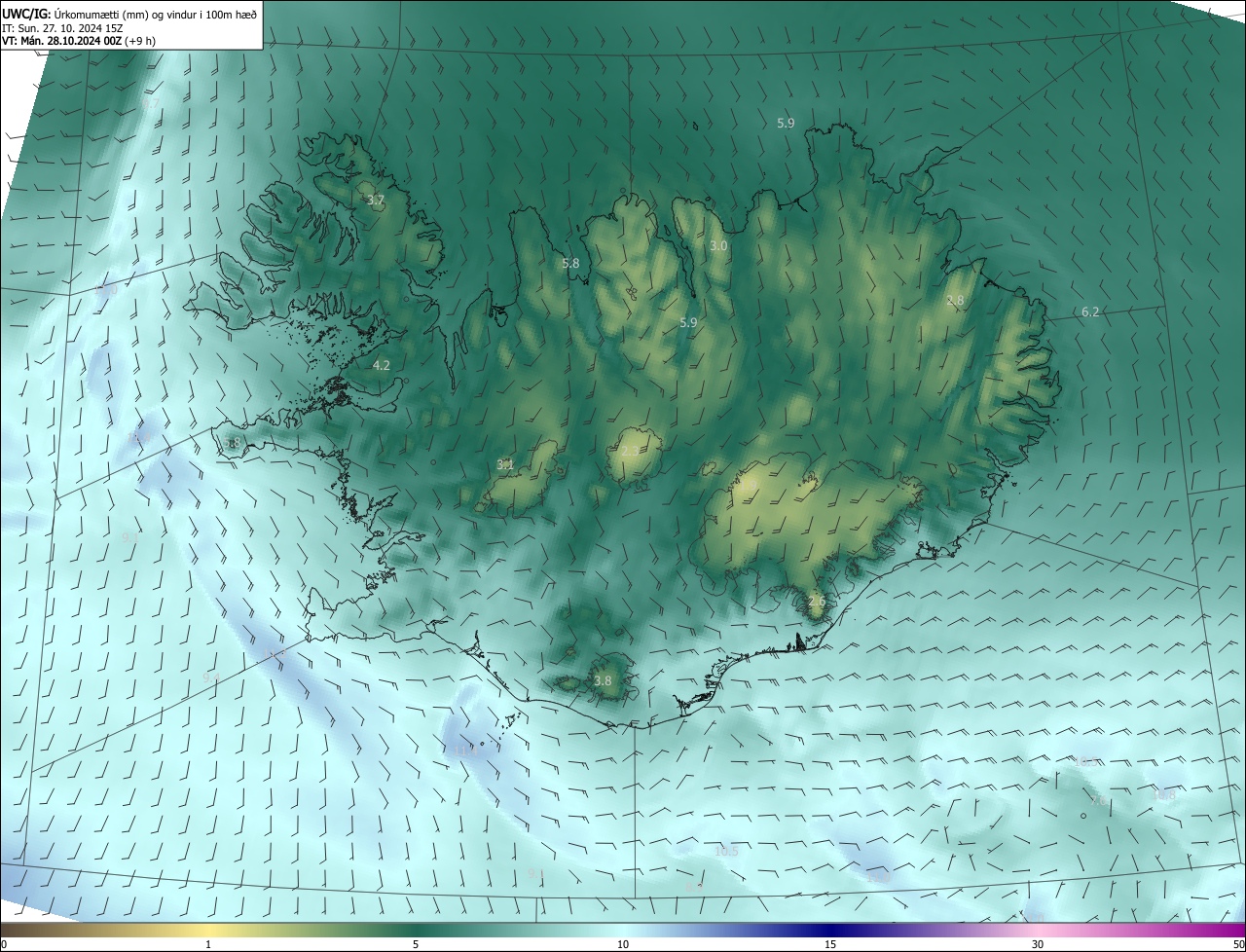
Task: Click the 2.3 value on the central glacier
Action: [x=630, y=451]
